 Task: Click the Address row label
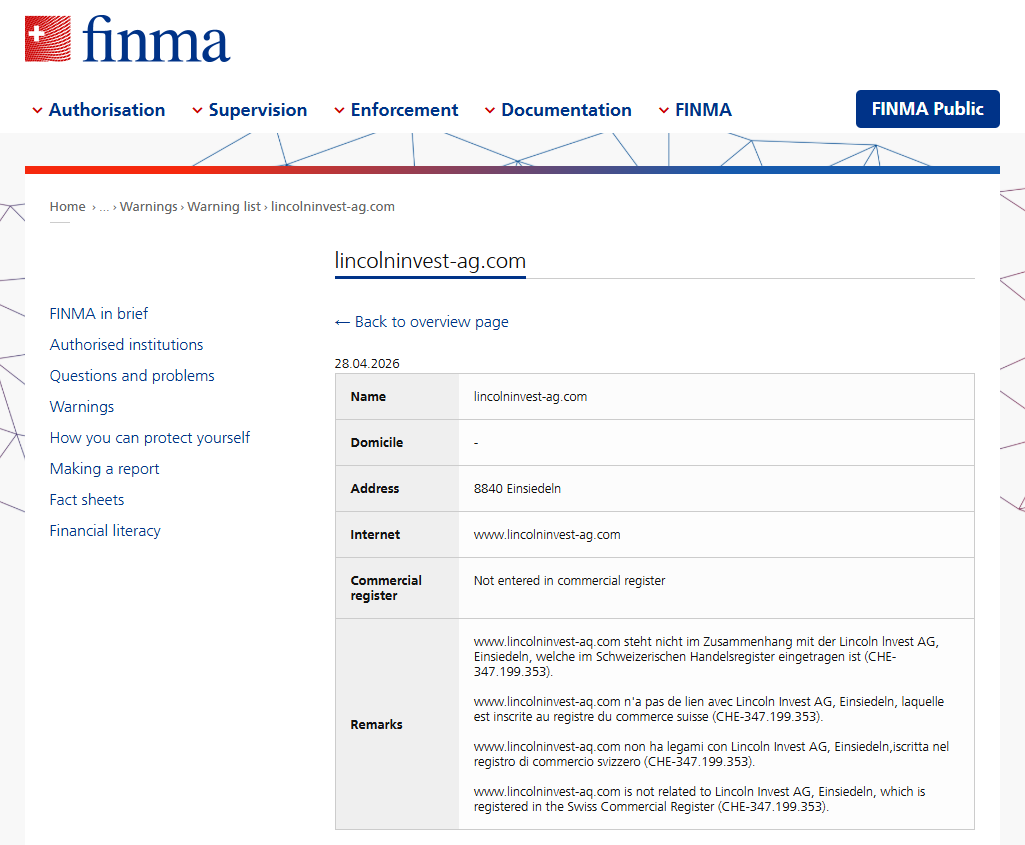pos(375,488)
